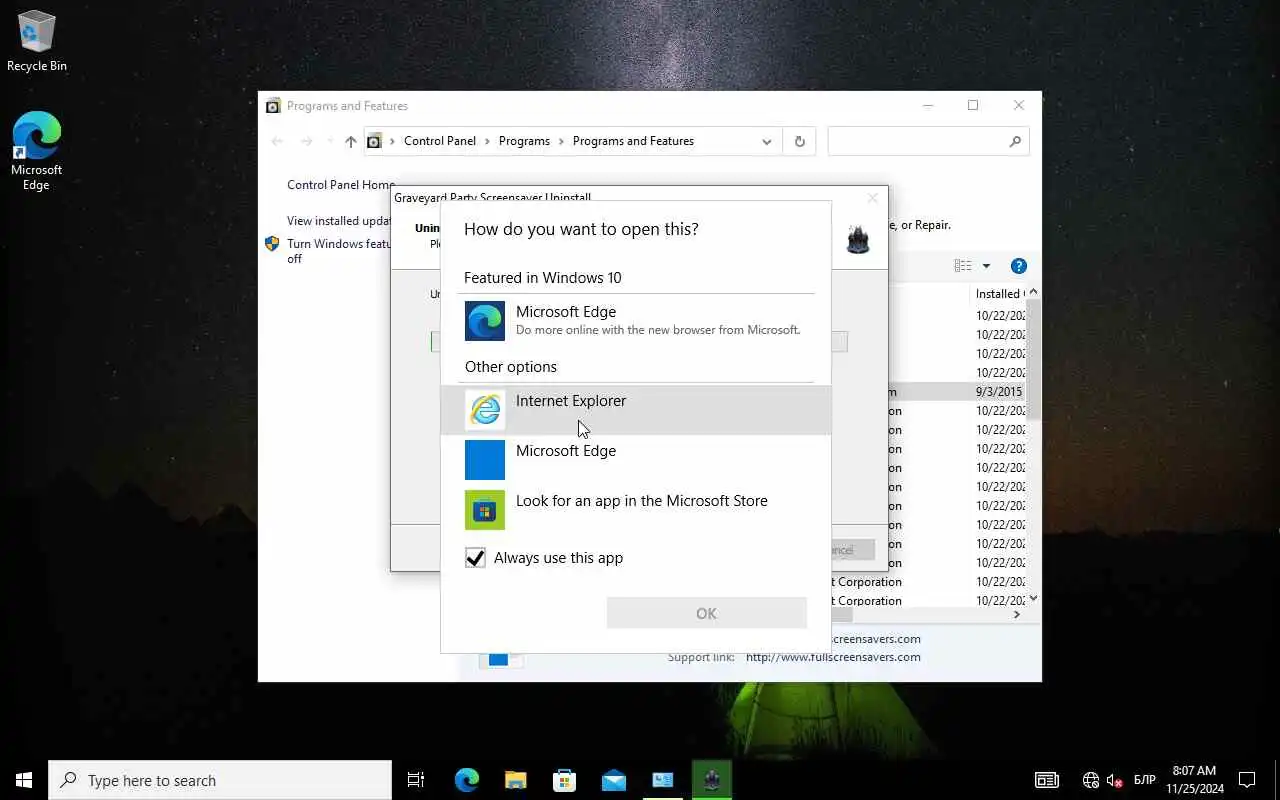Open Mail app from taskbar
The width and height of the screenshot is (1280, 800).
pos(613,780)
